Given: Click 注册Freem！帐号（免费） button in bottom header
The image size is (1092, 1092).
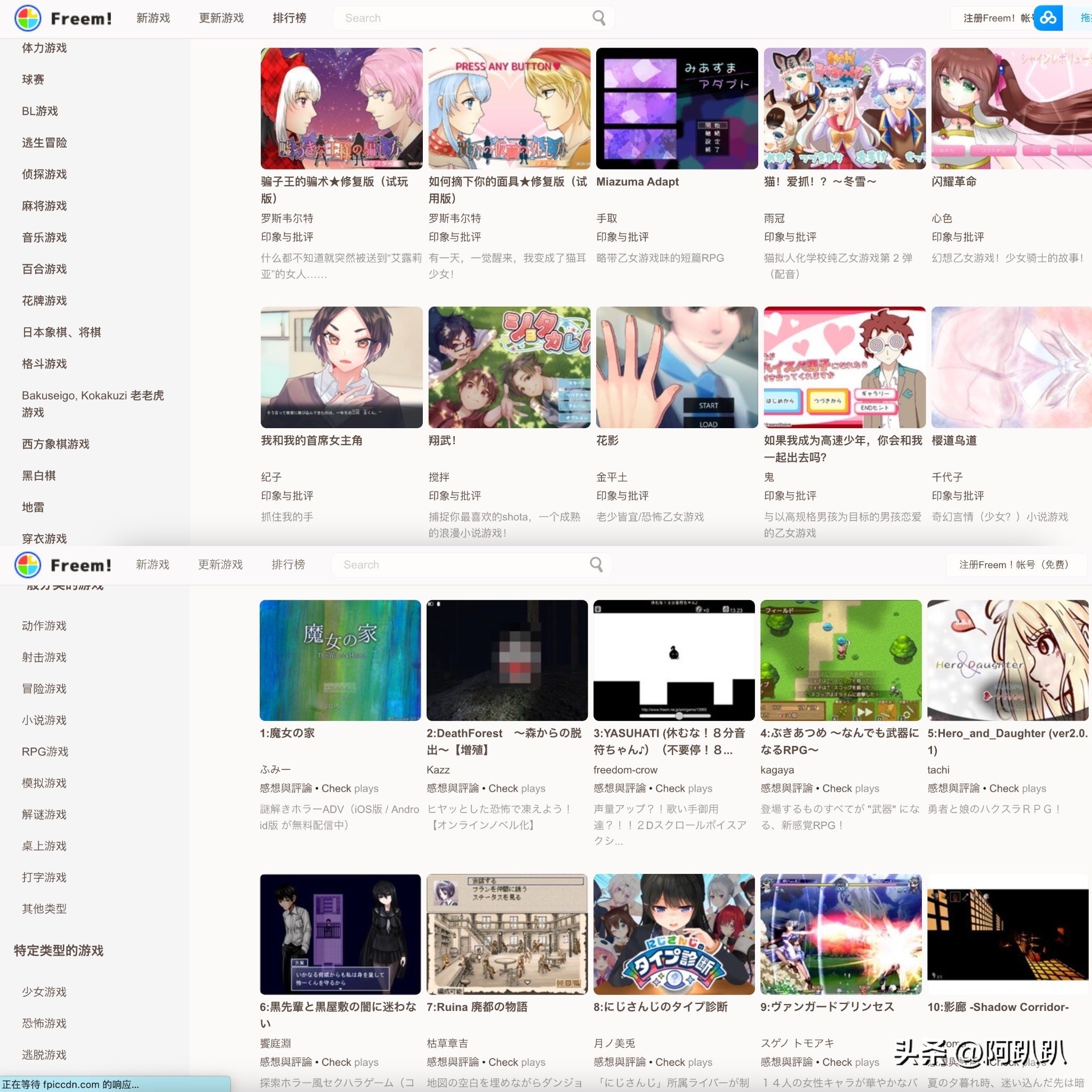Looking at the screenshot, I should click(x=1016, y=564).
